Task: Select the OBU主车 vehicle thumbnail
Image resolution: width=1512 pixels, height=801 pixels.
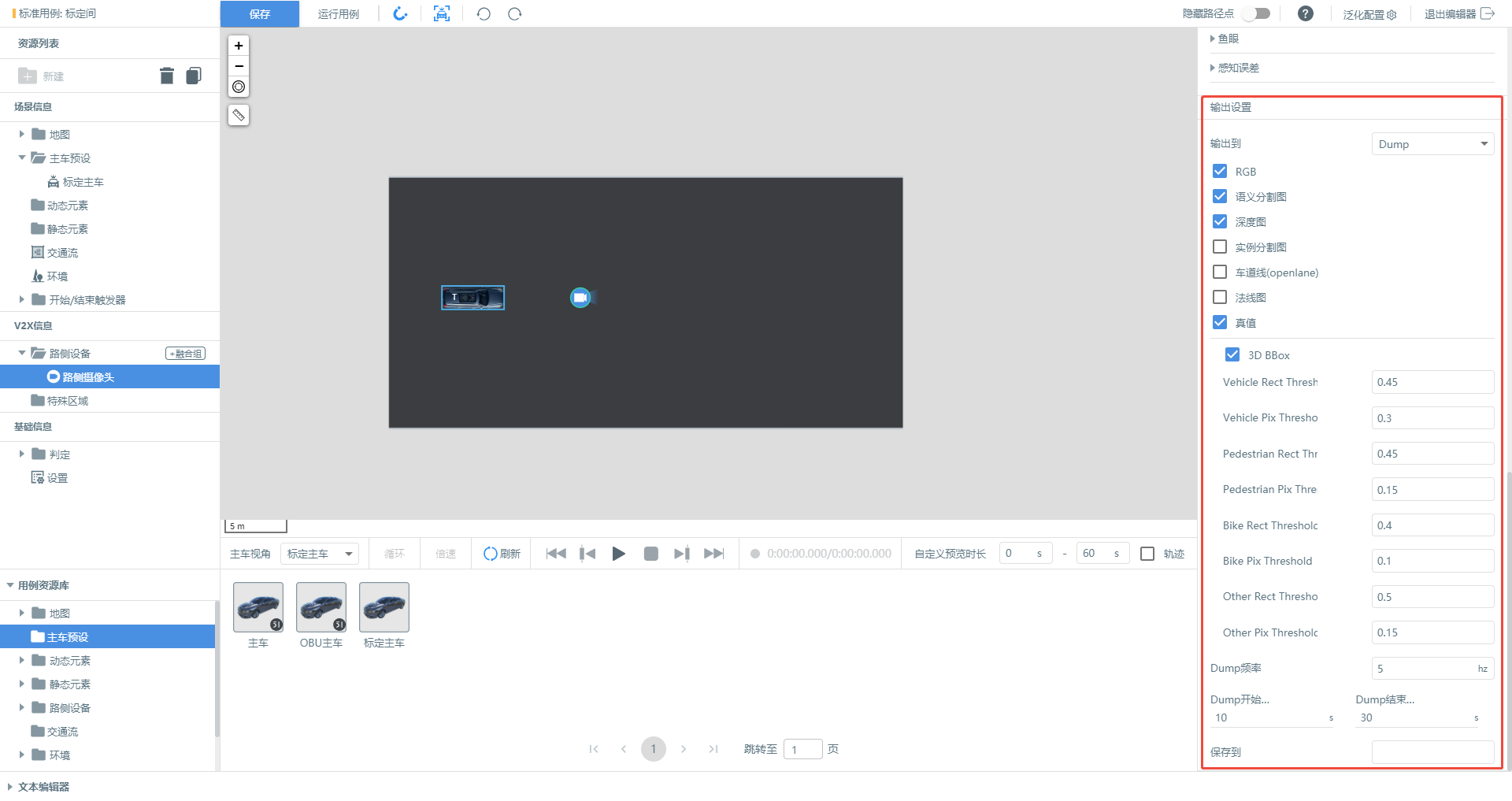Action: 321,607
